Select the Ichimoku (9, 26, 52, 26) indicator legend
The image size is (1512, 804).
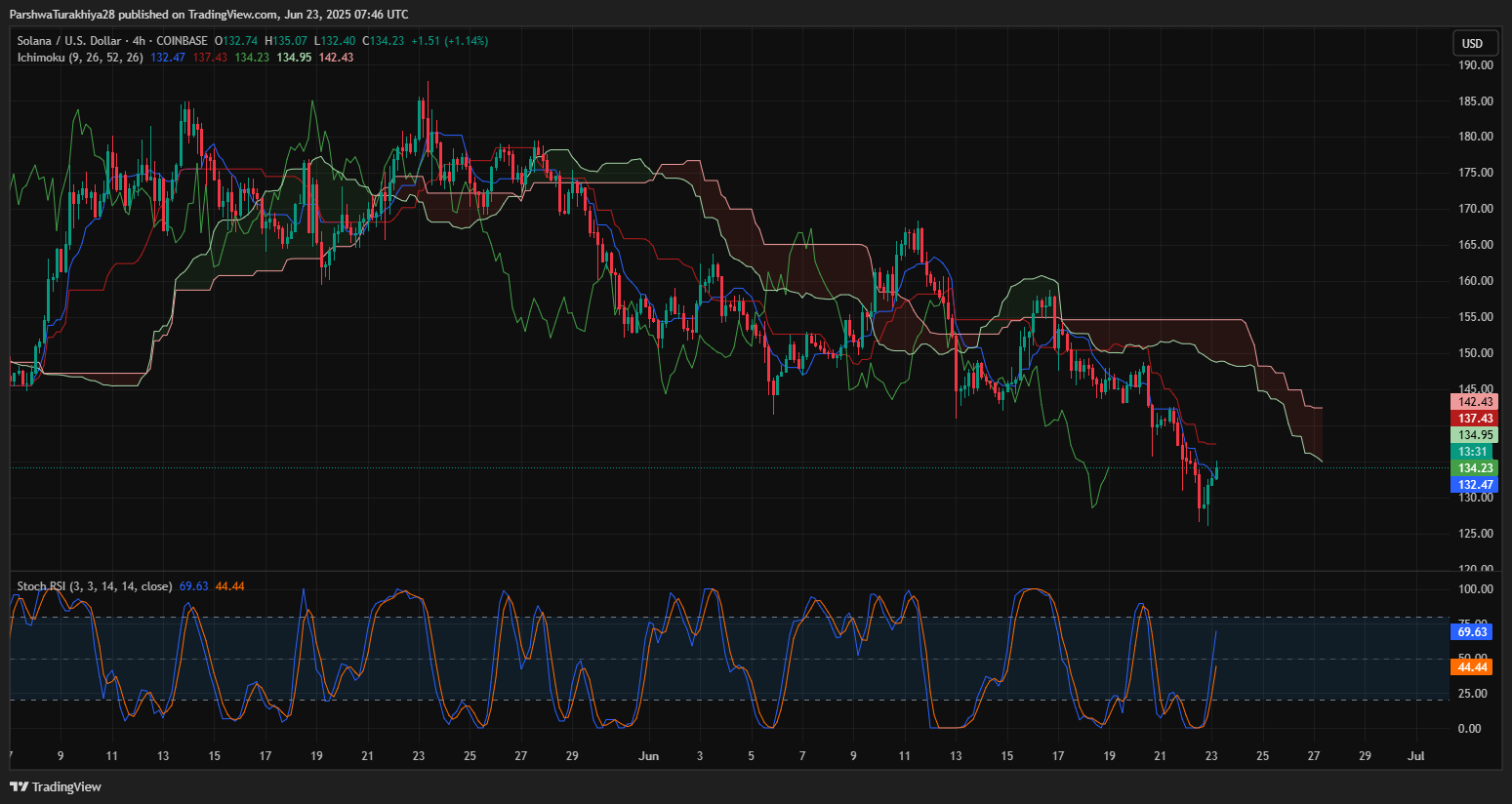[x=80, y=58]
